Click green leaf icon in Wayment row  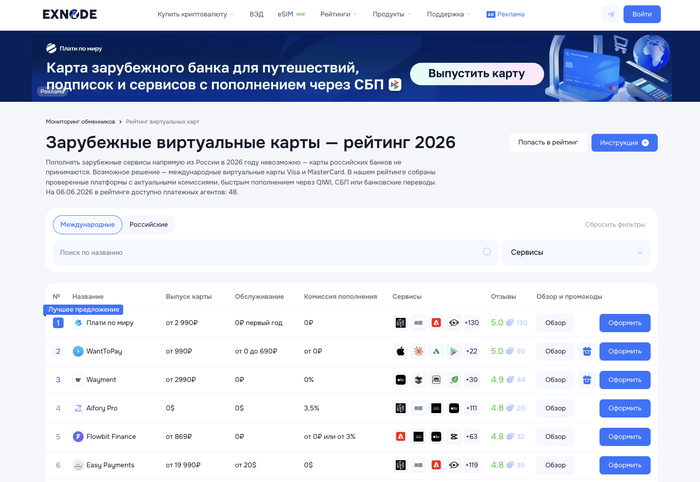(x=454, y=380)
